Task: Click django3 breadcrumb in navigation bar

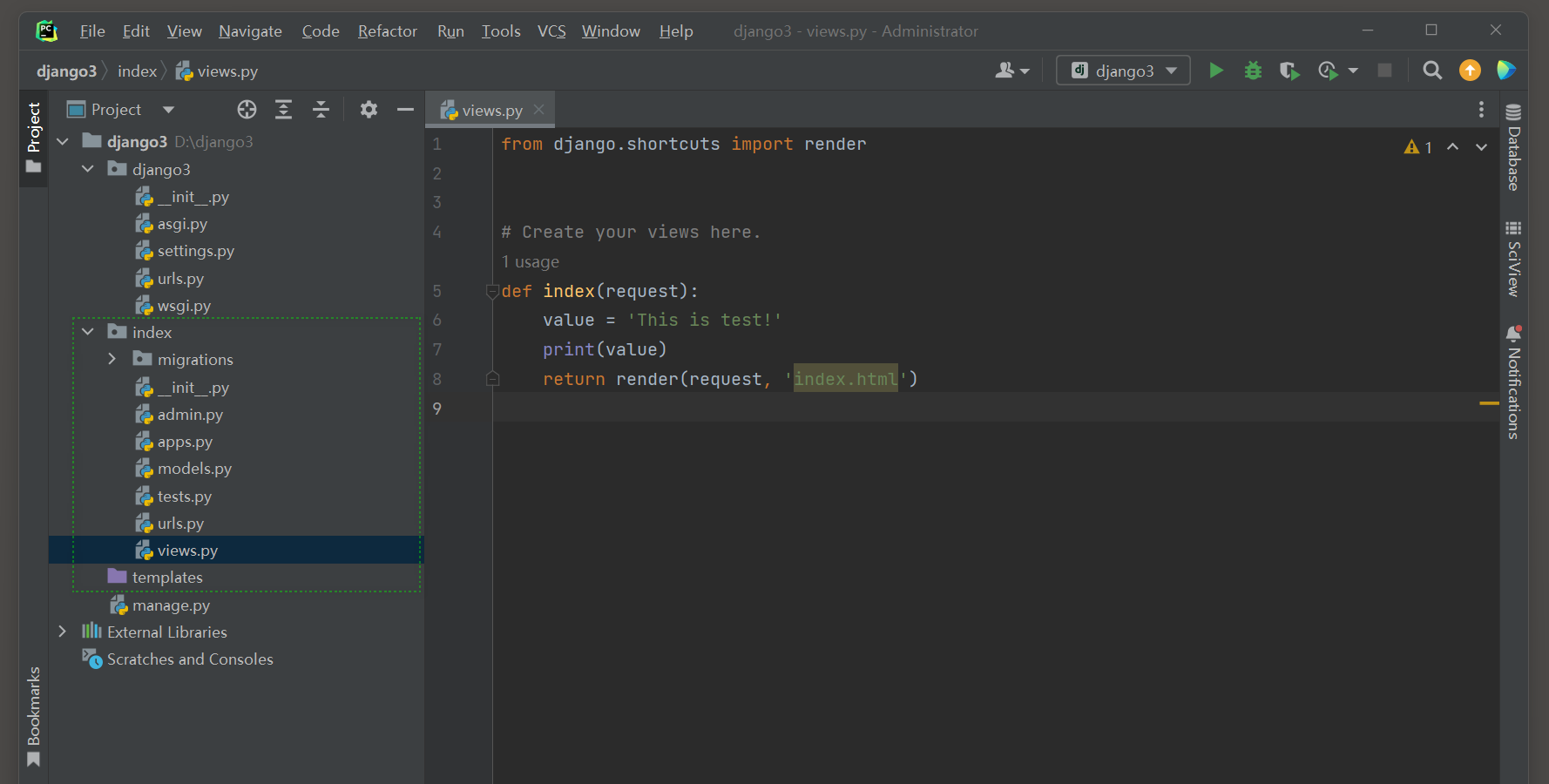Action: coord(66,71)
